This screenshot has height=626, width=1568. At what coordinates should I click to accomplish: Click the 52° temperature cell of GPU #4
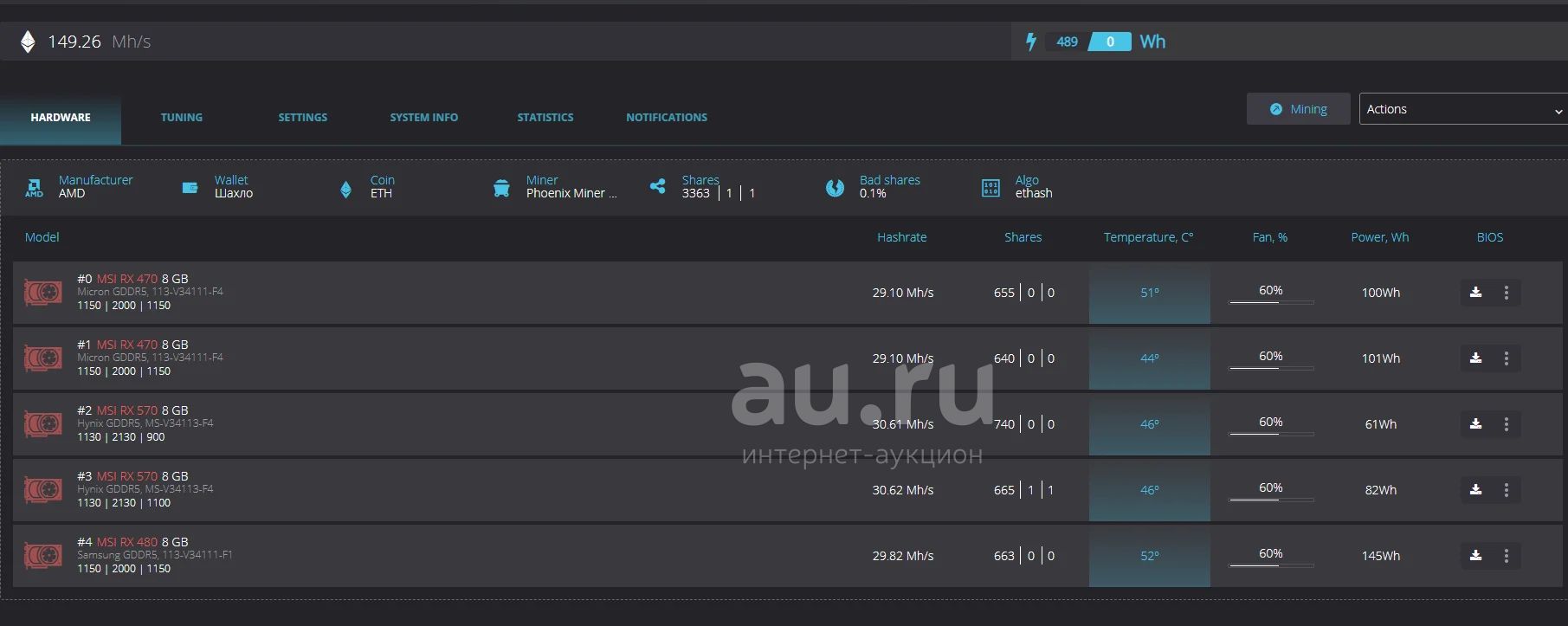click(x=1150, y=556)
